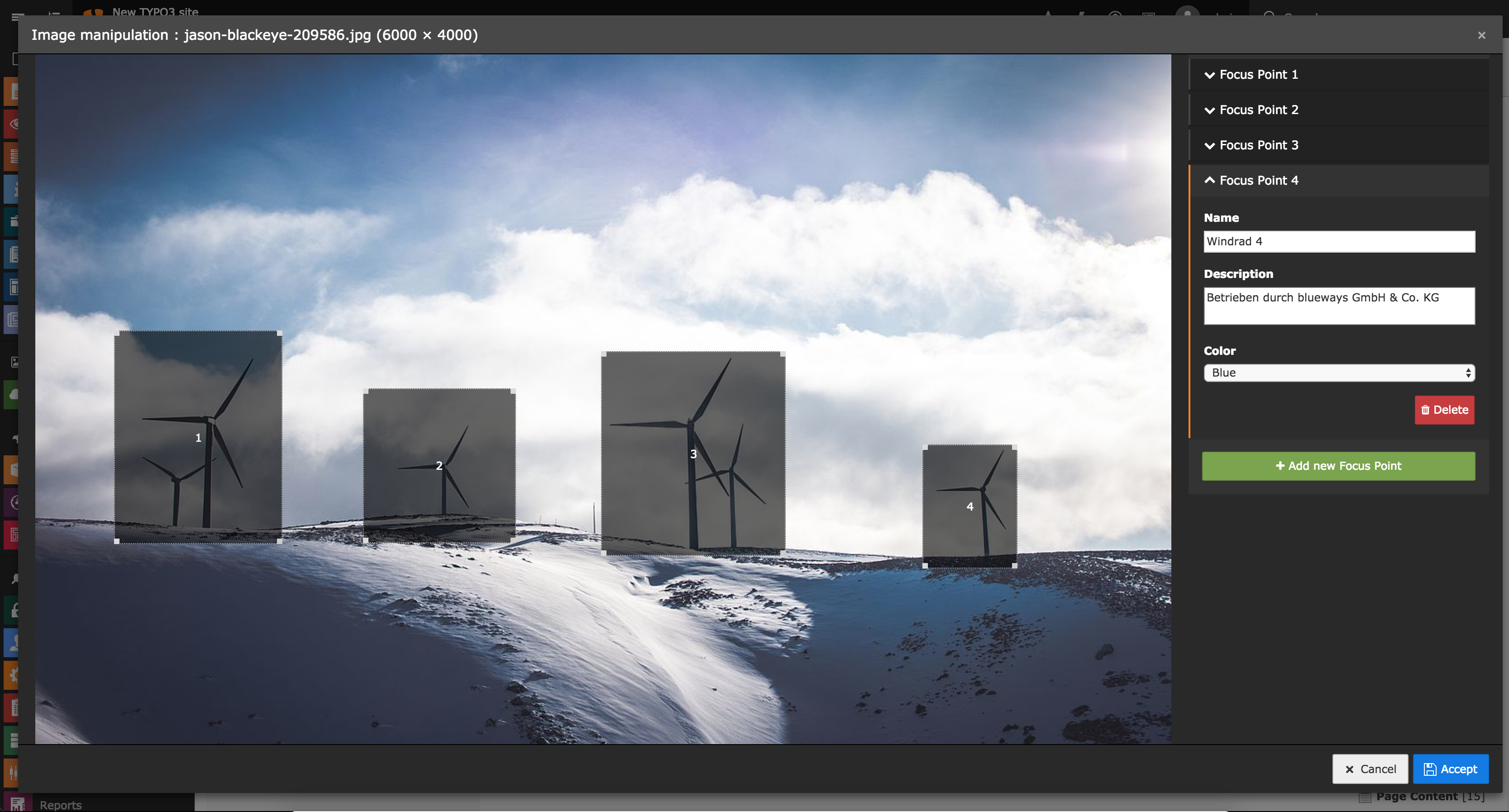Select focus area 3 on the image

click(693, 454)
